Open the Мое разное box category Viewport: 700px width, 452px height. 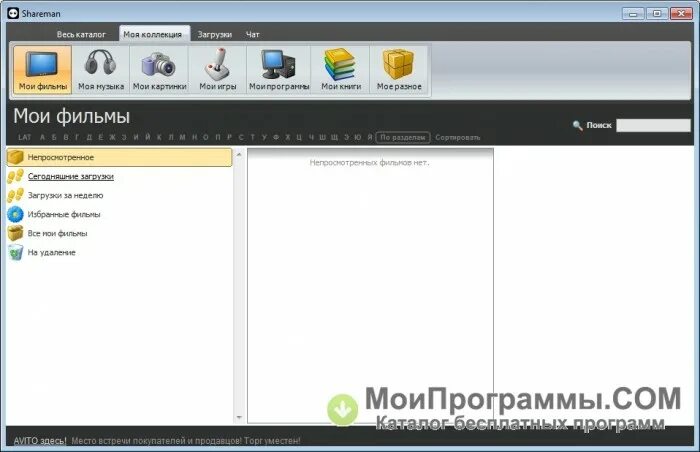399,70
